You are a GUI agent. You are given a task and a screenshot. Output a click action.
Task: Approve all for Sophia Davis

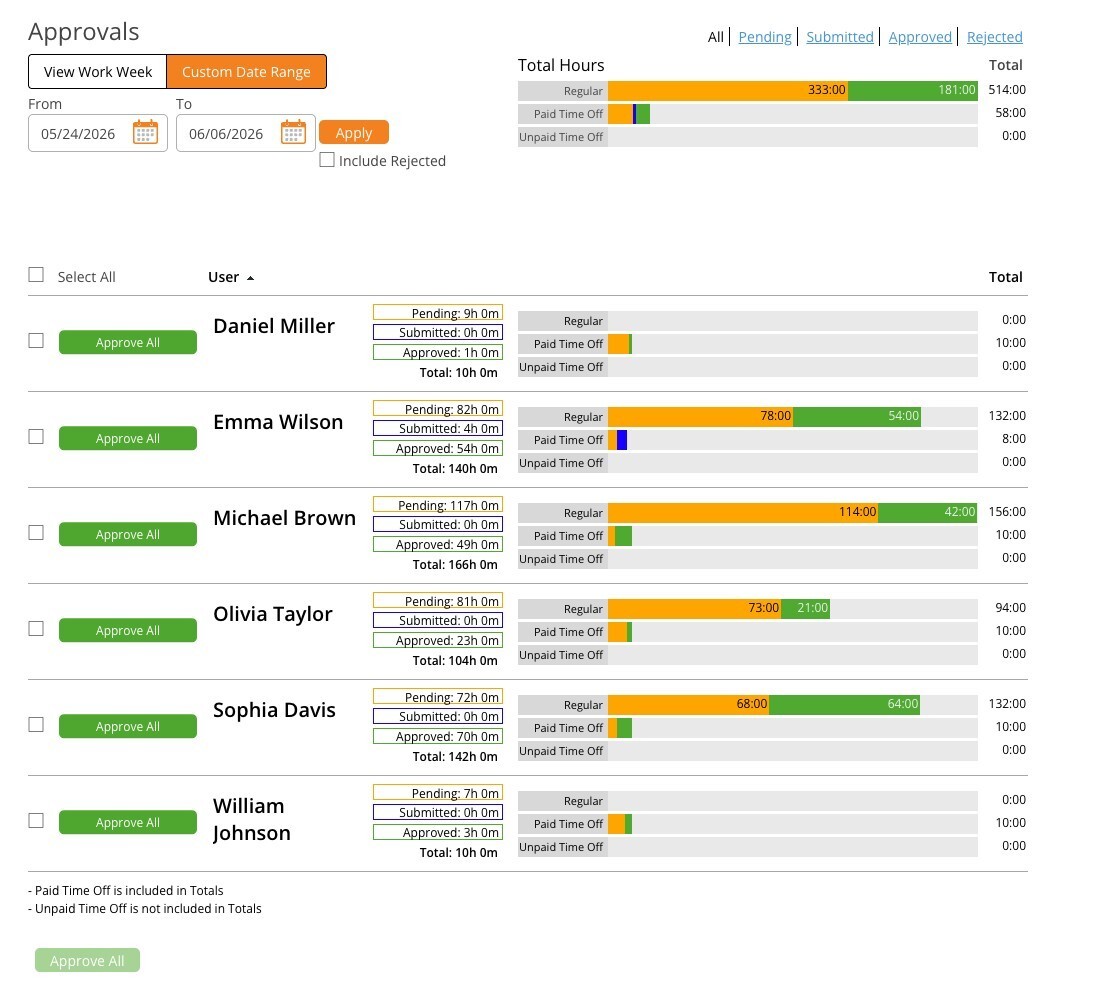click(x=128, y=726)
